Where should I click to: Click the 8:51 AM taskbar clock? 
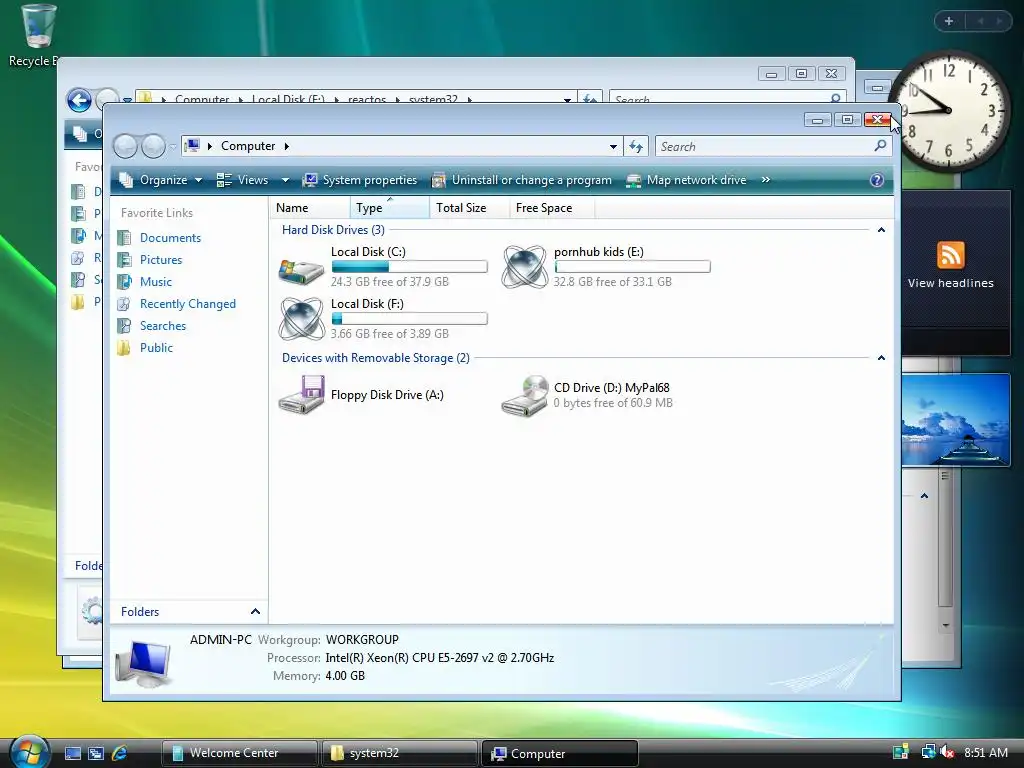coord(985,752)
